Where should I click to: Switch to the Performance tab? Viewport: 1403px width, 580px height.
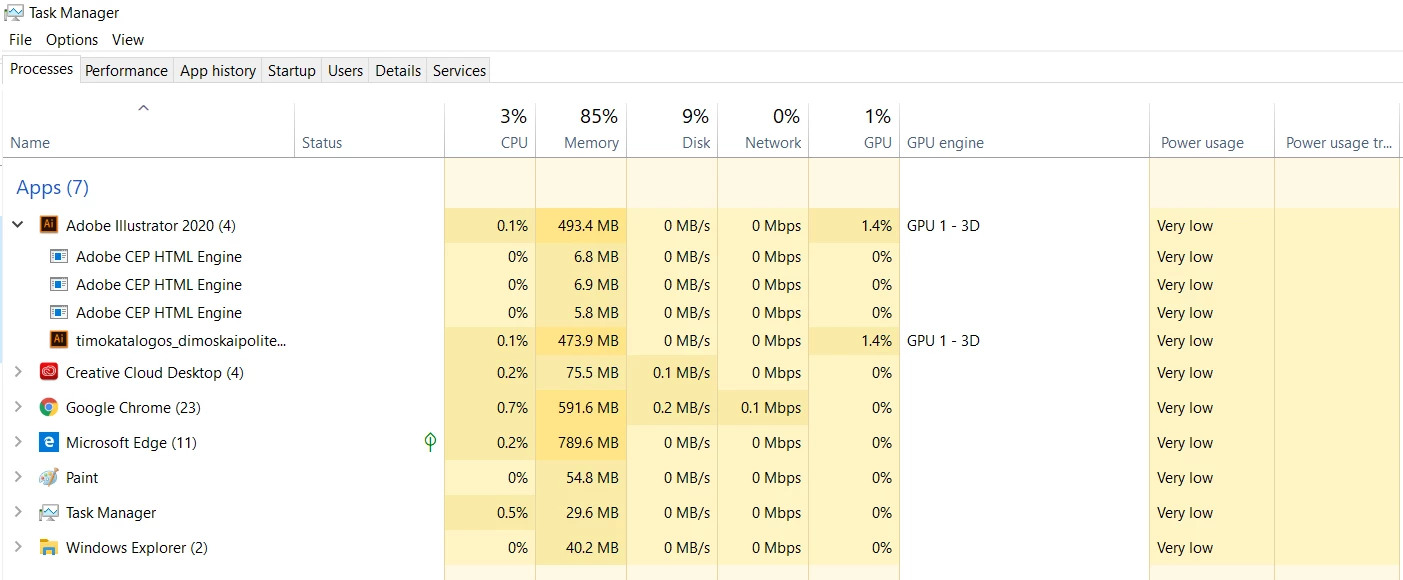(x=126, y=70)
